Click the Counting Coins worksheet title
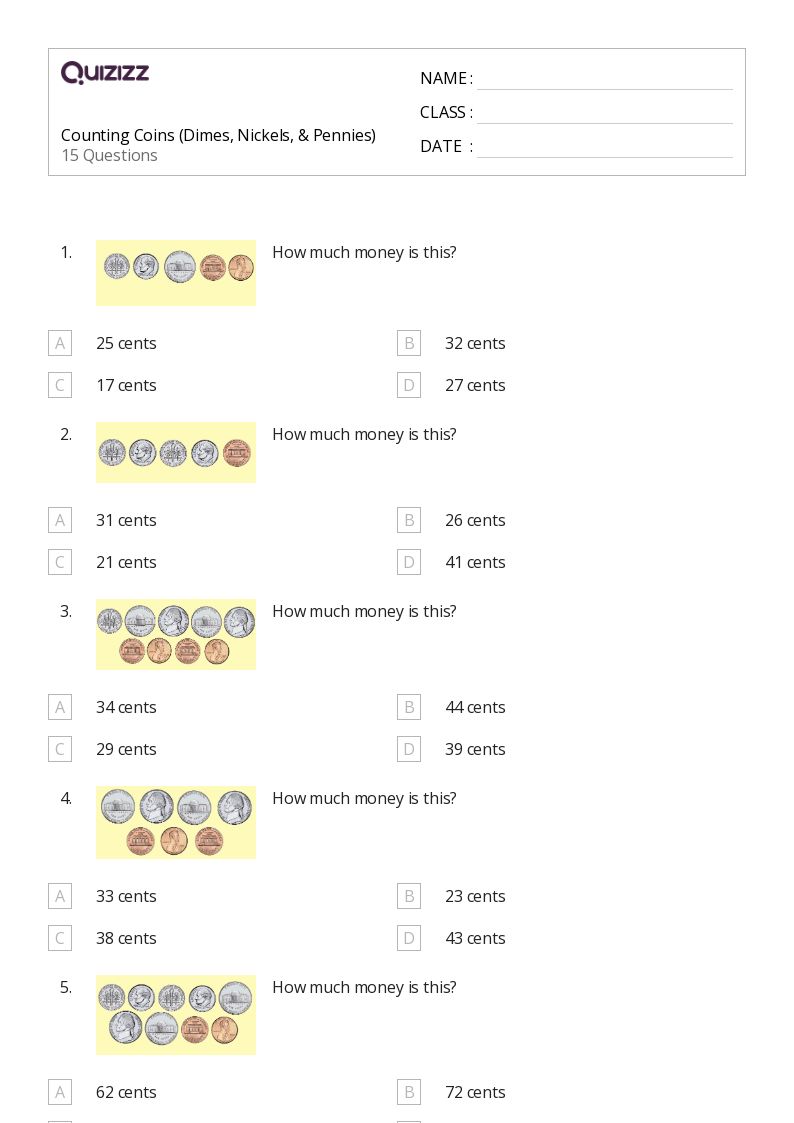 click(218, 135)
